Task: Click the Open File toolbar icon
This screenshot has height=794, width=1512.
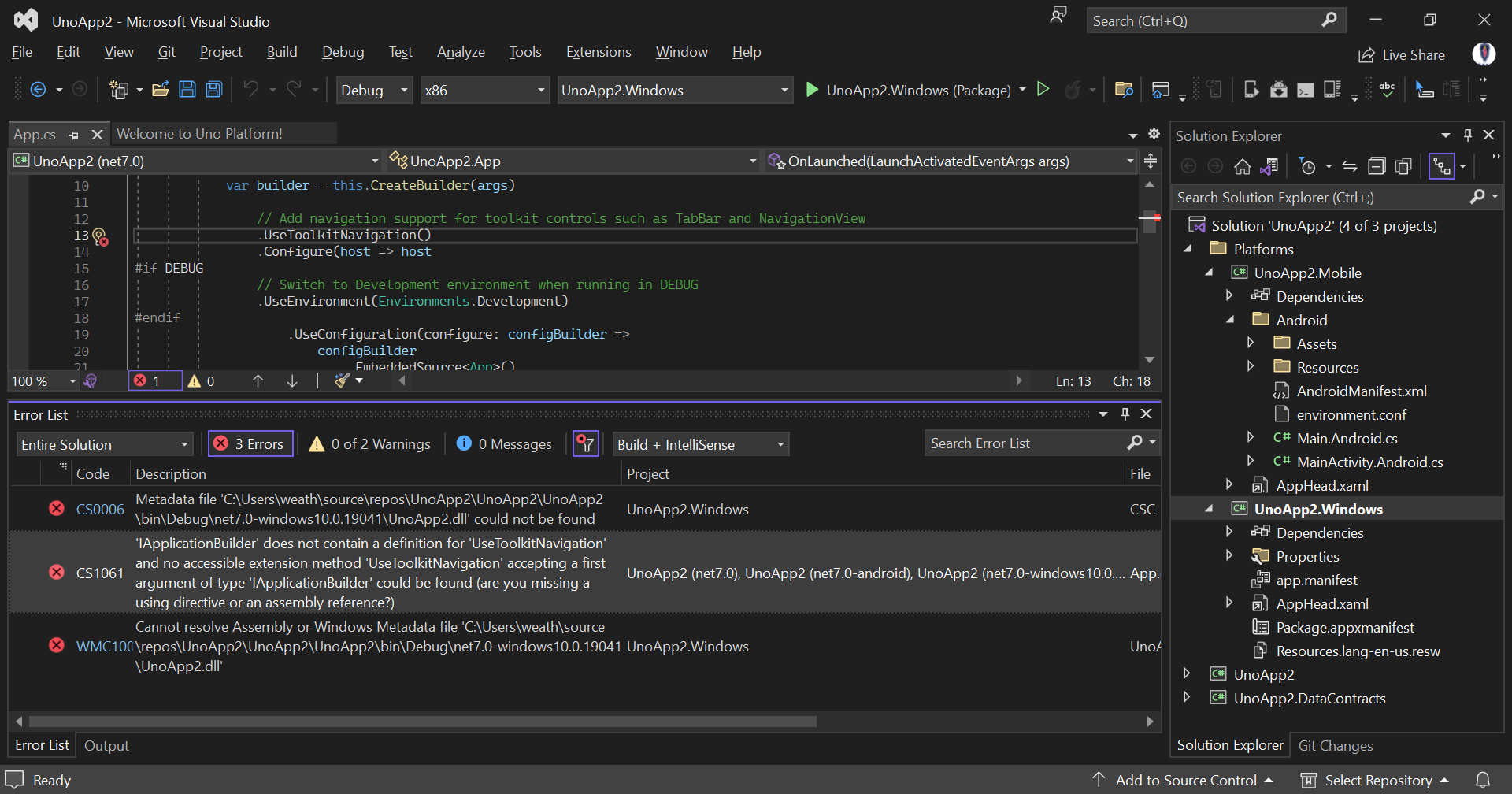Action: point(161,90)
